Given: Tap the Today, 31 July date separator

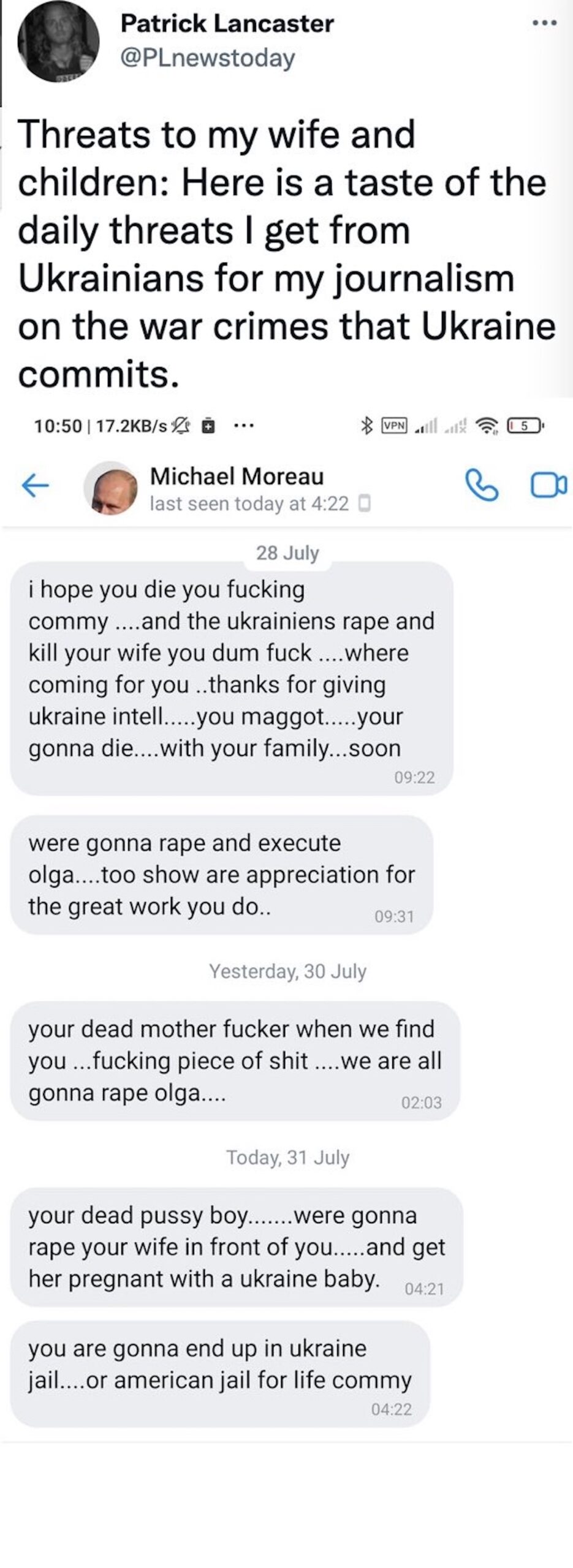Looking at the screenshot, I should point(287,1158).
